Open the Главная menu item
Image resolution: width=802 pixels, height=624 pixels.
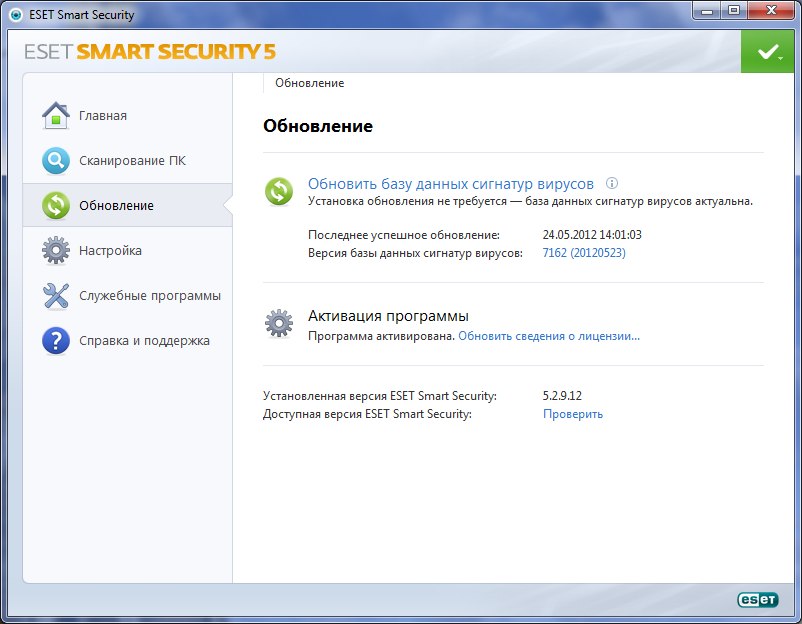pos(103,116)
